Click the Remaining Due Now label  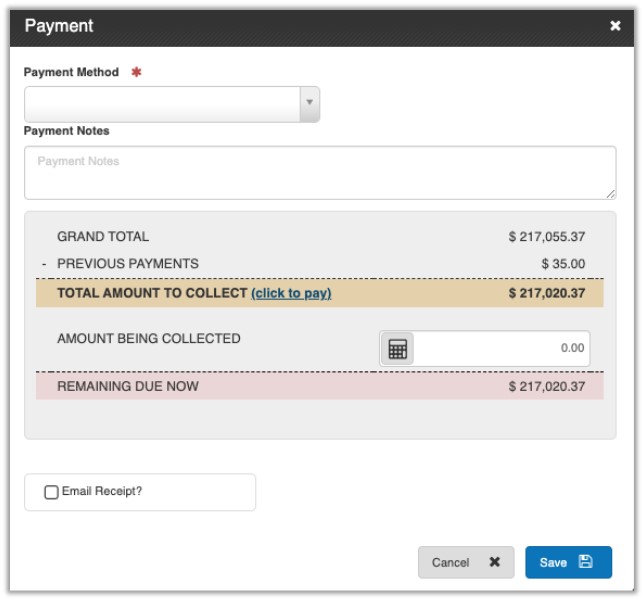(128, 386)
